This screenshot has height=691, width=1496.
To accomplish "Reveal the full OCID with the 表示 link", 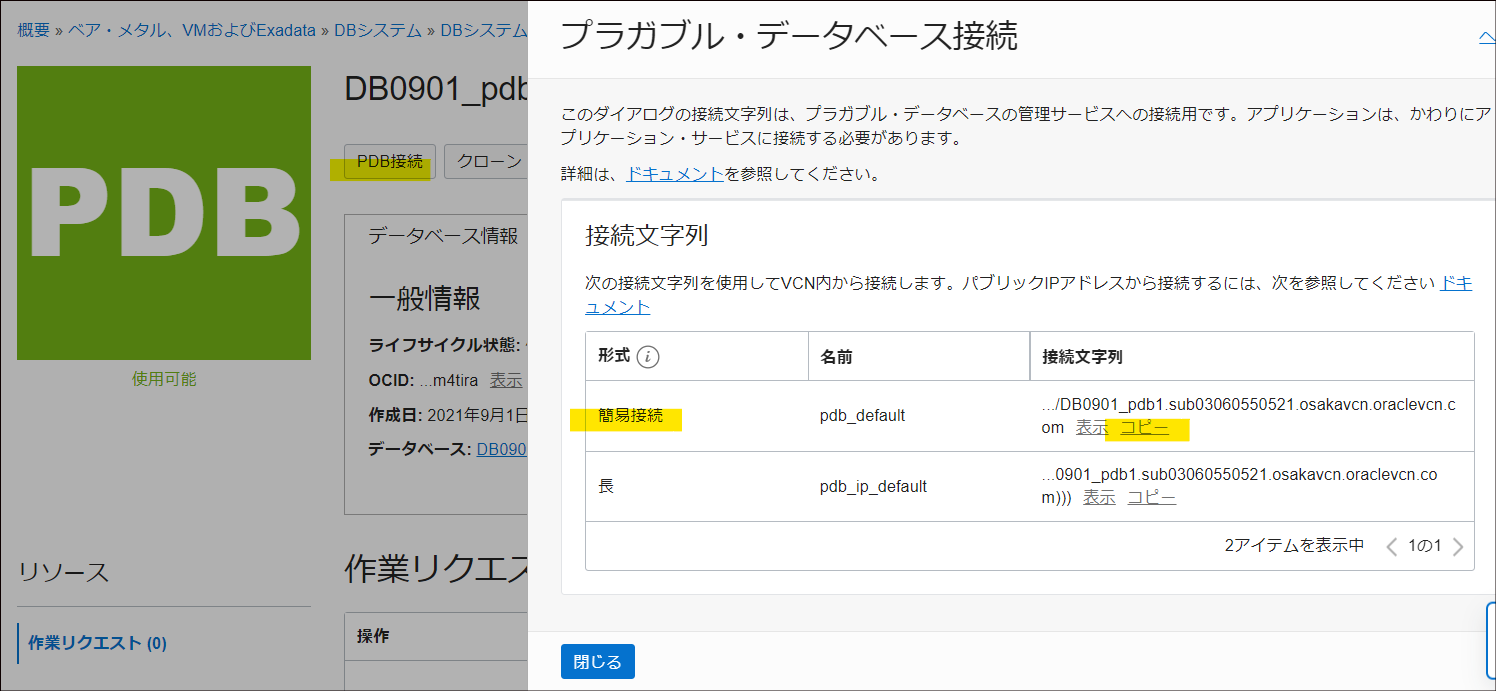I will point(505,380).
